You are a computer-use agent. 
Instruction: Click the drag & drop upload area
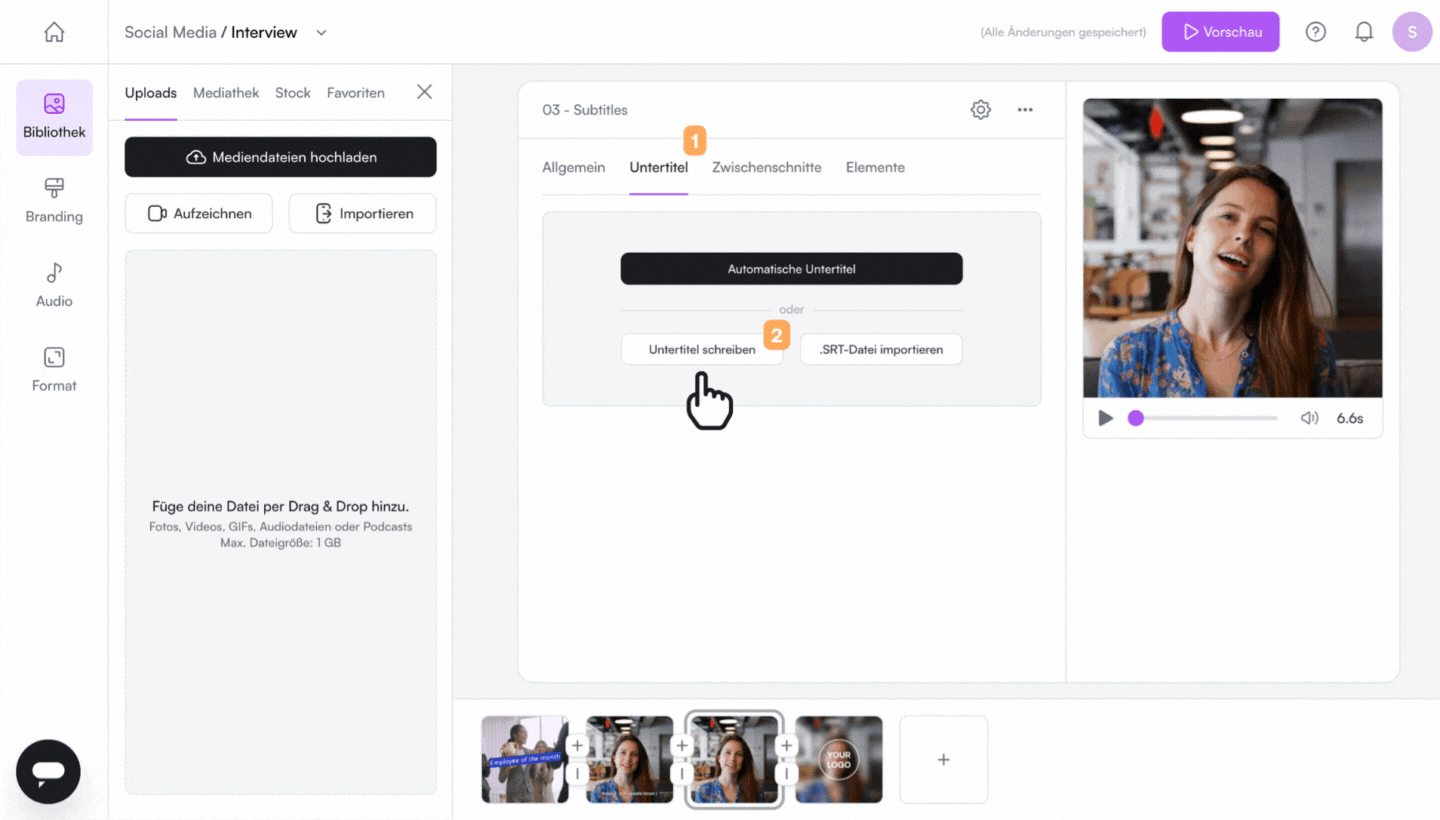coord(281,522)
